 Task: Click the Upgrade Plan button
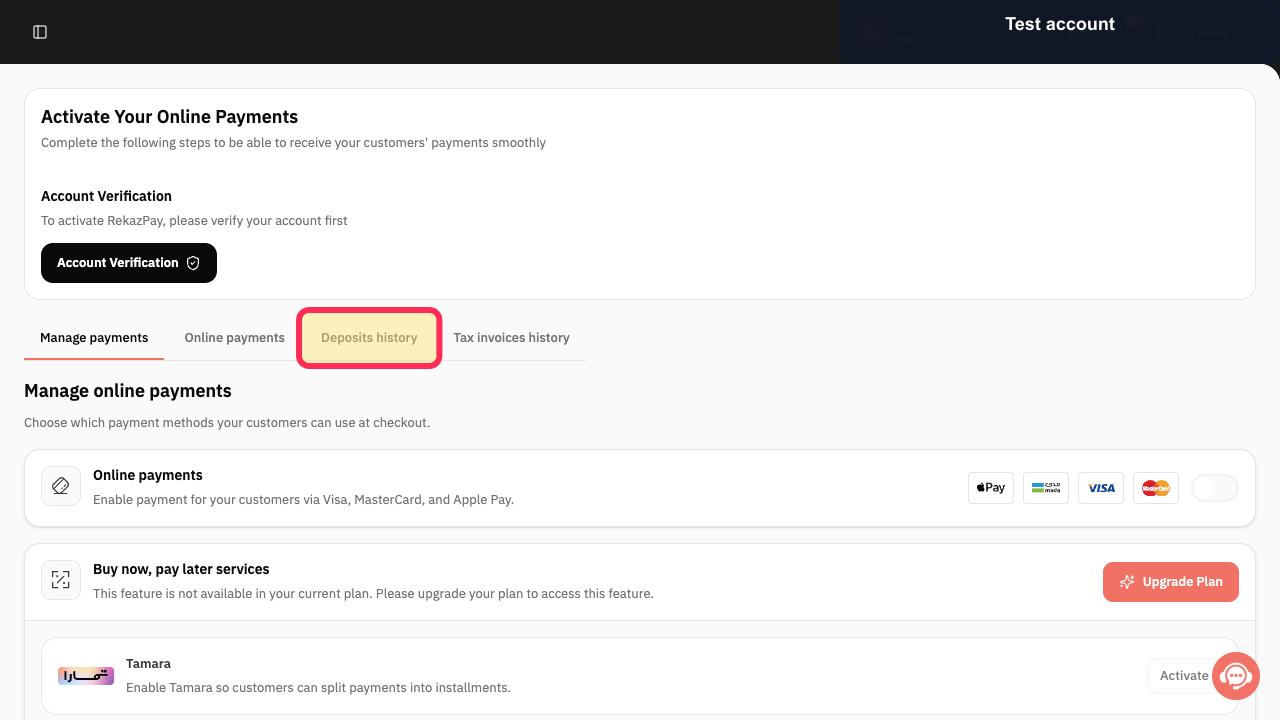pos(1171,582)
